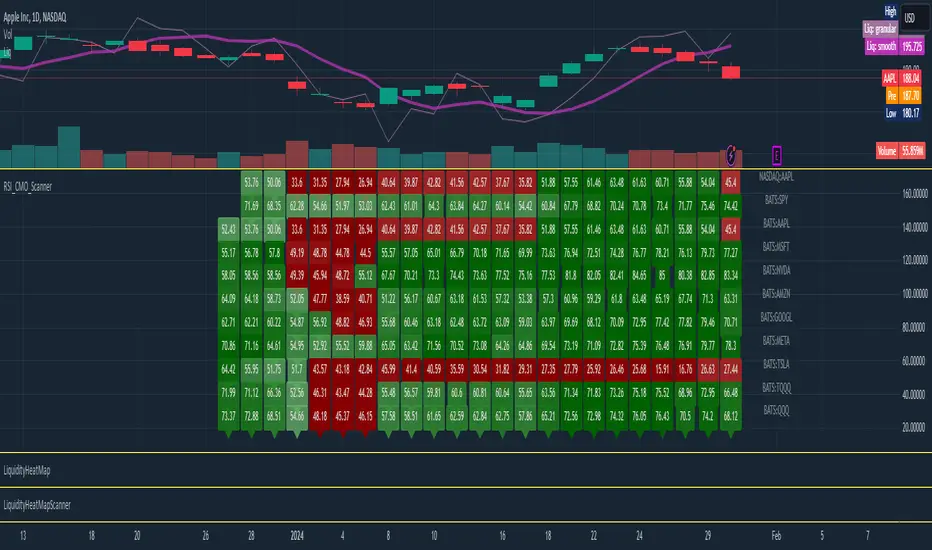Click the 29 date on time axis
Viewport: 932px width, 550px height.
click(x=708, y=536)
